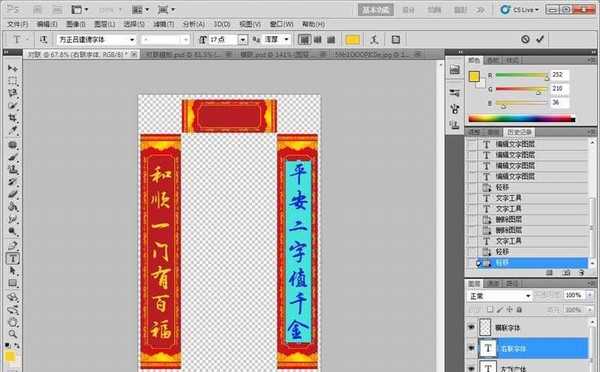Click the foreground color swatch in toolbox
The width and height of the screenshot is (600, 372).
click(10, 357)
